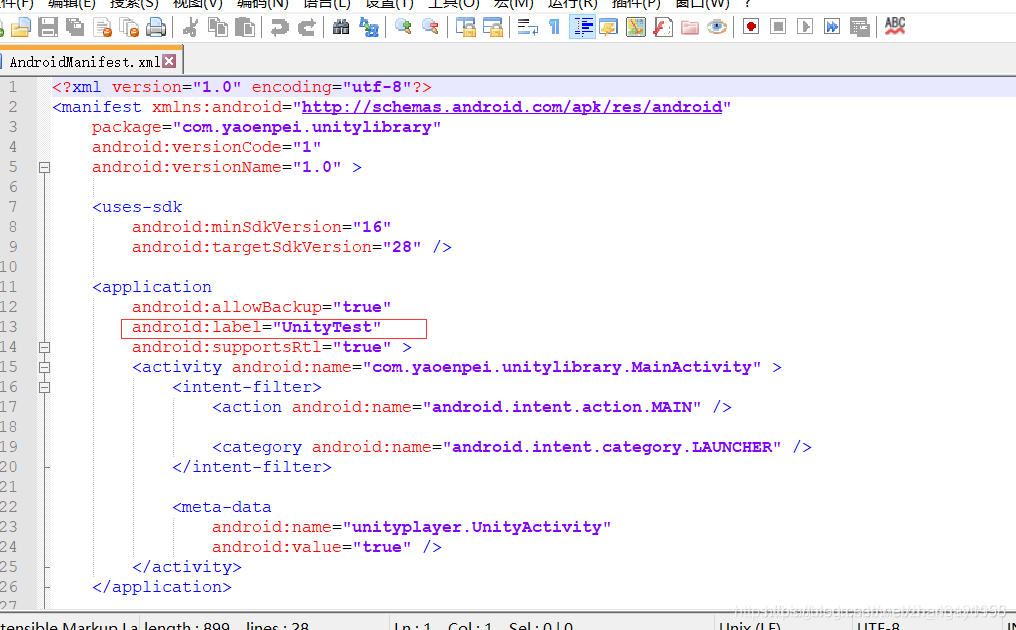Redo the last undone edit
This screenshot has width=1016, height=630.
tap(306, 27)
